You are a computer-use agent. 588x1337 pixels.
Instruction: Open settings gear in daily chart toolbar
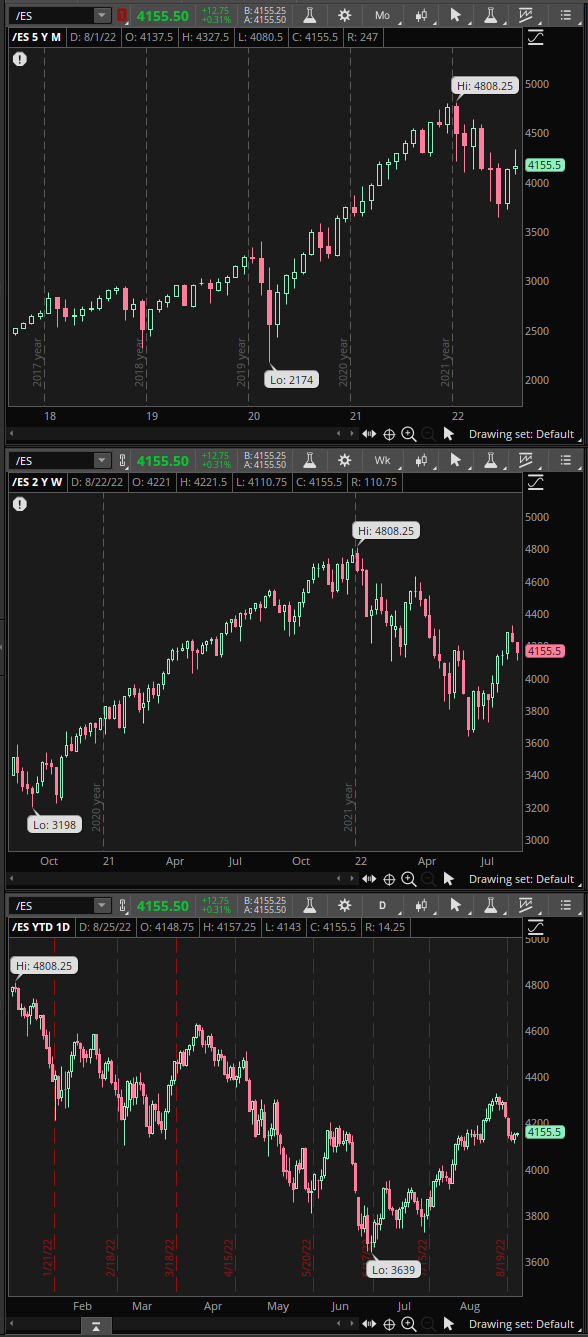(x=345, y=906)
